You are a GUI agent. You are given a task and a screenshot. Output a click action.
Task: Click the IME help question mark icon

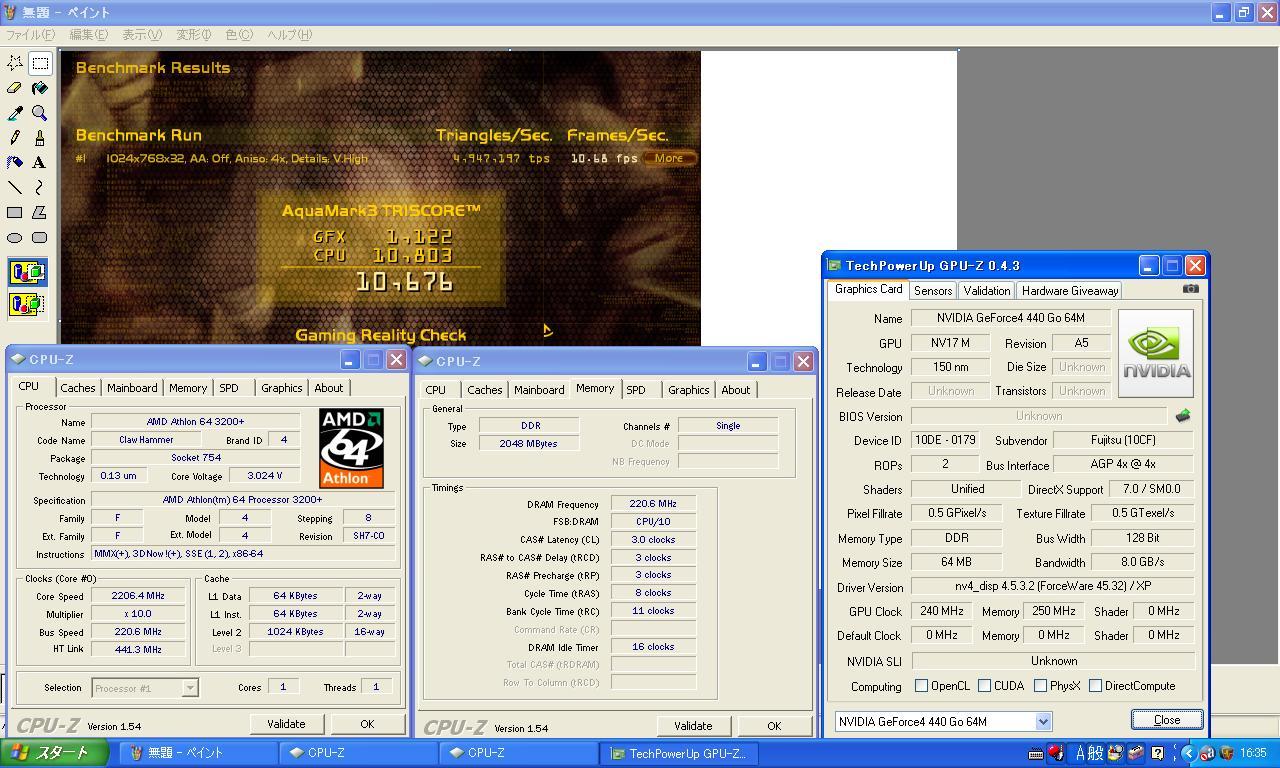pyautogui.click(x=1157, y=753)
